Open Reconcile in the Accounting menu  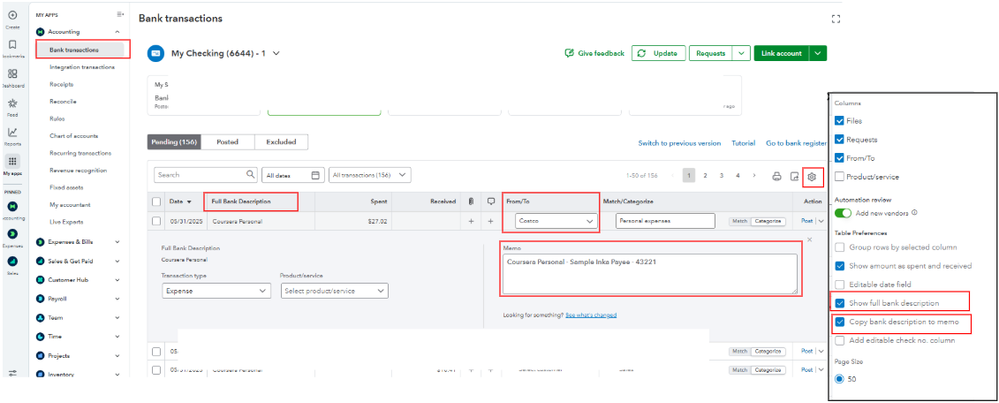click(x=63, y=101)
